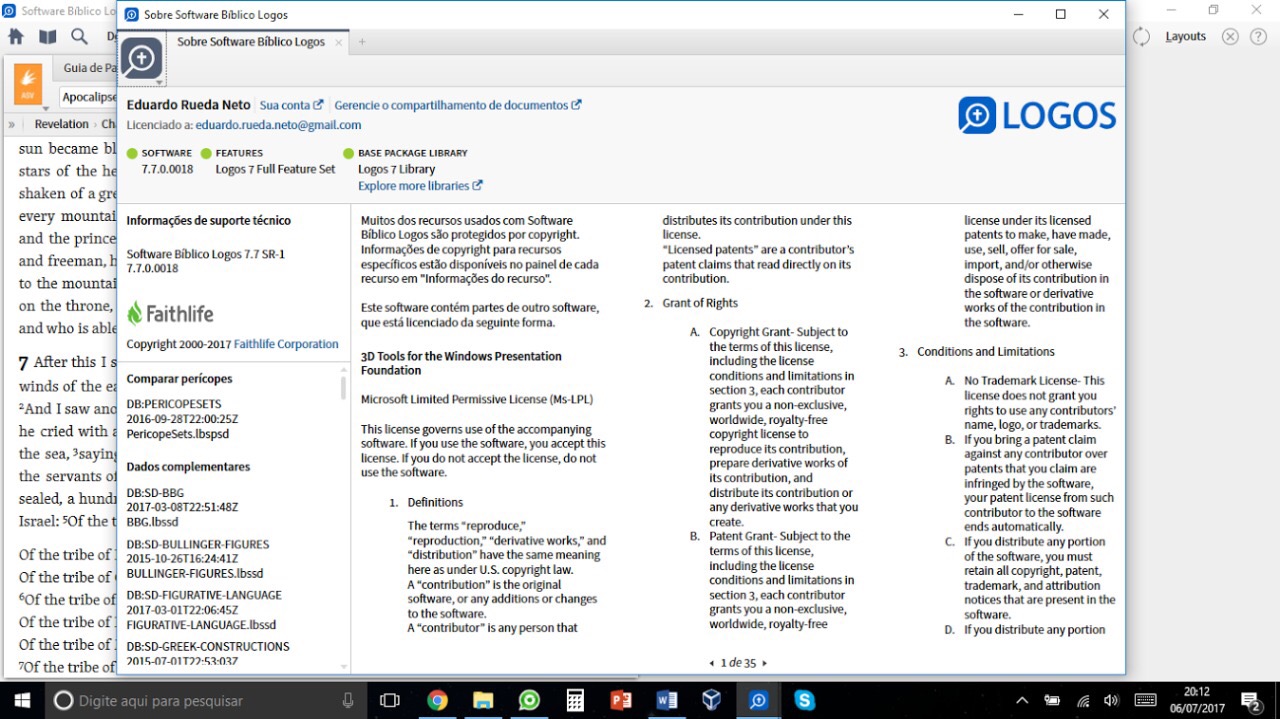Screen dimensions: 1280x719
Task: Open PowerPoint from the taskbar
Action: point(621,700)
